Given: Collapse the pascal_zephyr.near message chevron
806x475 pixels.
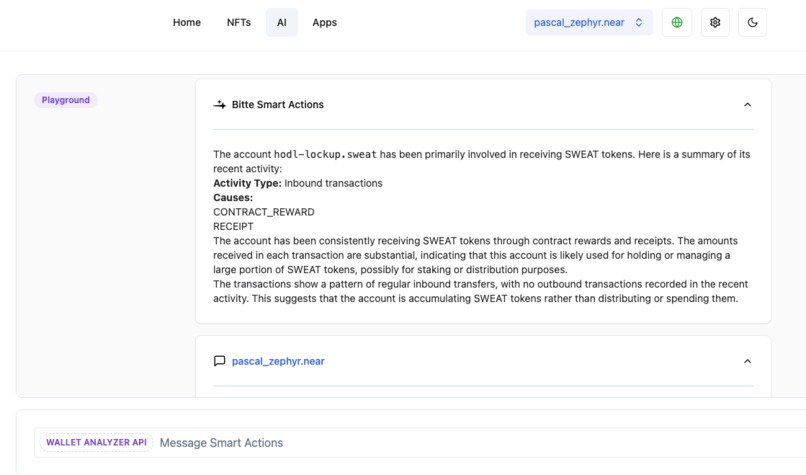Looking at the screenshot, I should click(x=747, y=361).
